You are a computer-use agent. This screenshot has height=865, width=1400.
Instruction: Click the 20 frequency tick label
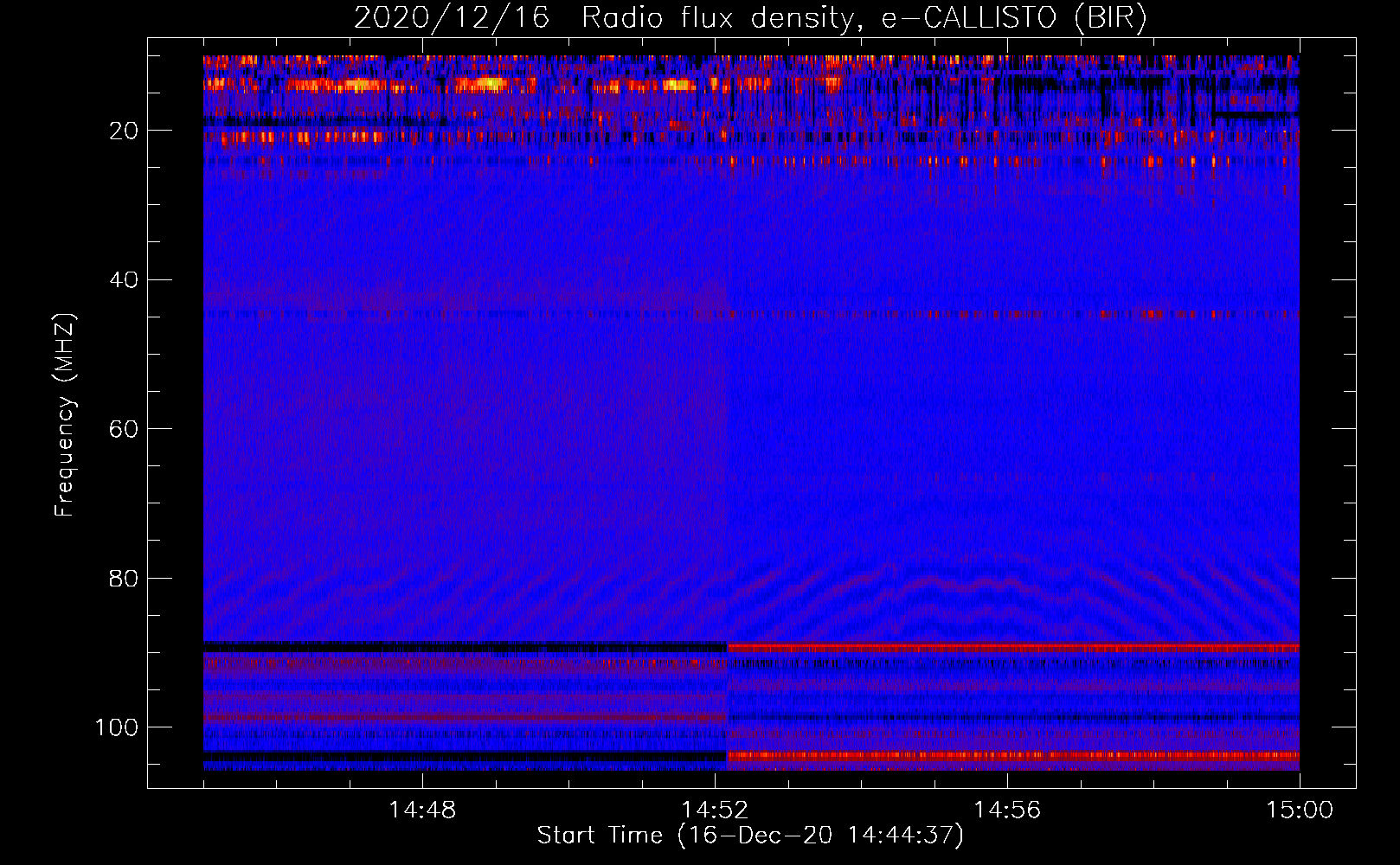125,131
